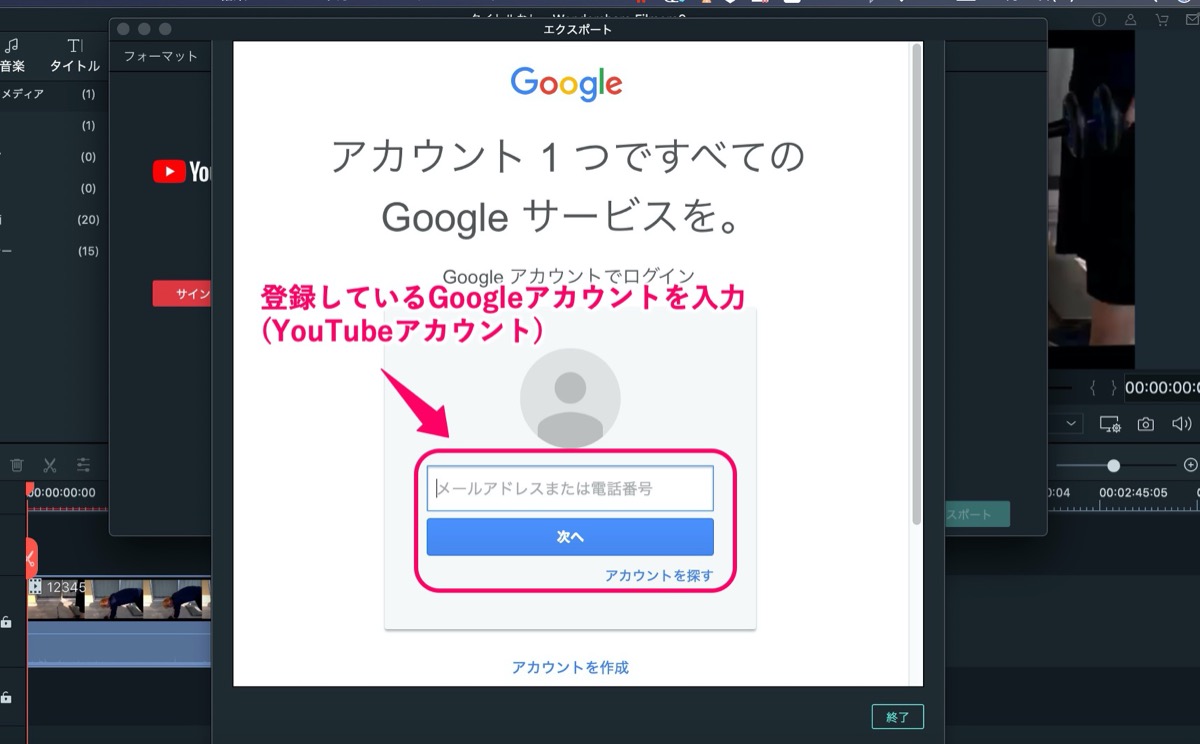This screenshot has height=744, width=1200.
Task: Select the フォーマット tab in export window
Action: [x=161, y=57]
